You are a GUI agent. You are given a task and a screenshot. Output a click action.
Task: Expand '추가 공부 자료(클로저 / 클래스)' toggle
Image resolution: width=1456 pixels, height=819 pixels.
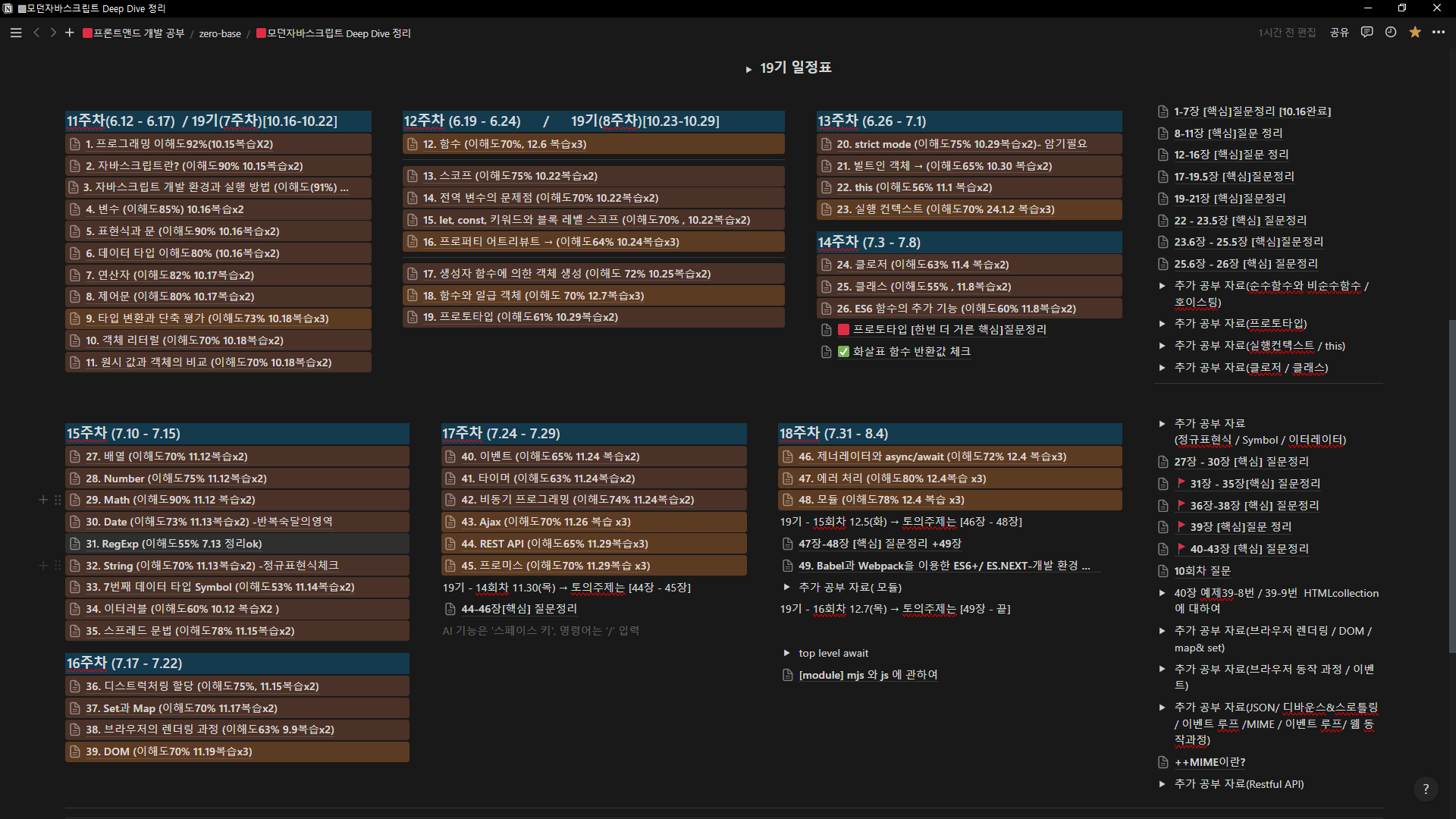1162,368
